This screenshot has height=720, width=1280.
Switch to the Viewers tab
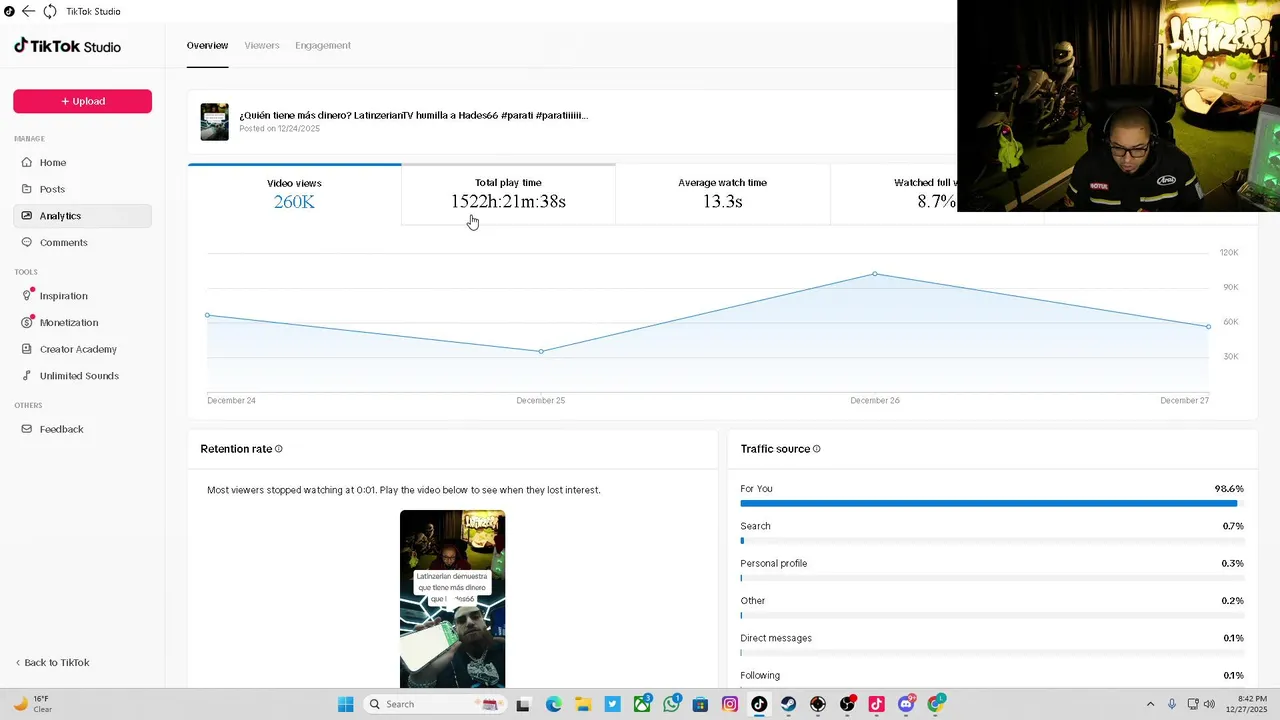(x=262, y=45)
